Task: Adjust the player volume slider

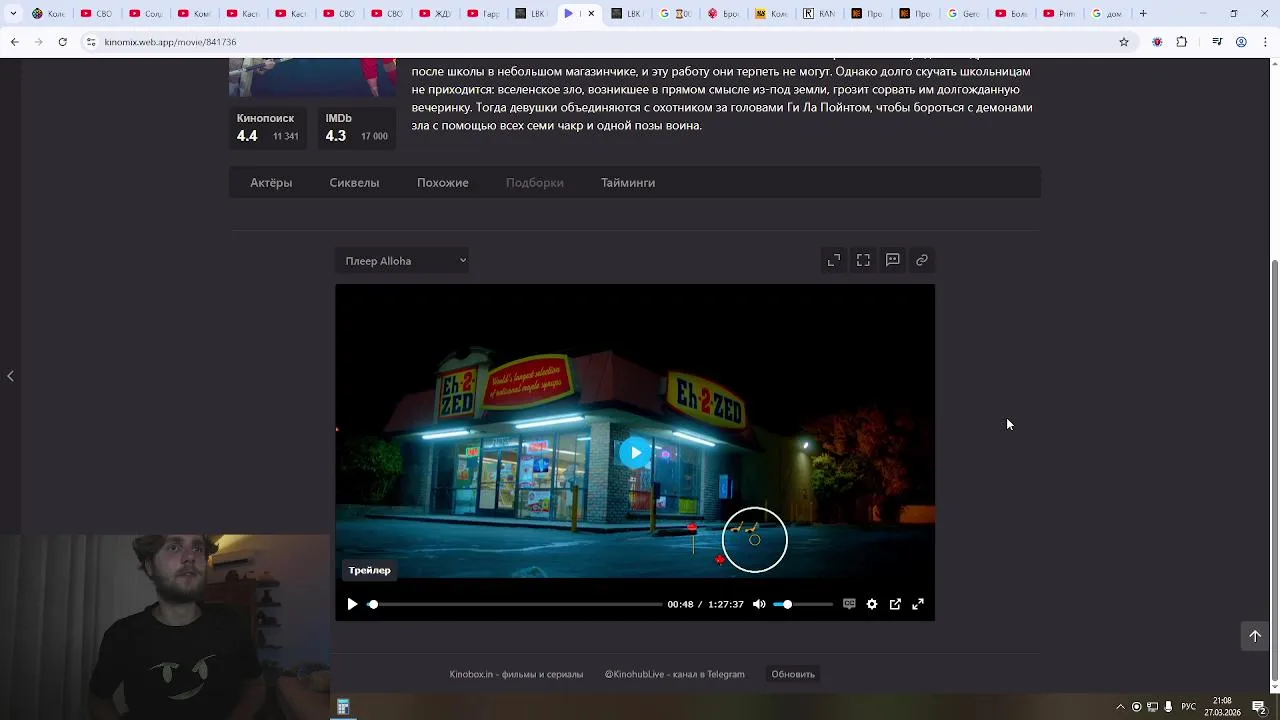Action: coord(802,604)
